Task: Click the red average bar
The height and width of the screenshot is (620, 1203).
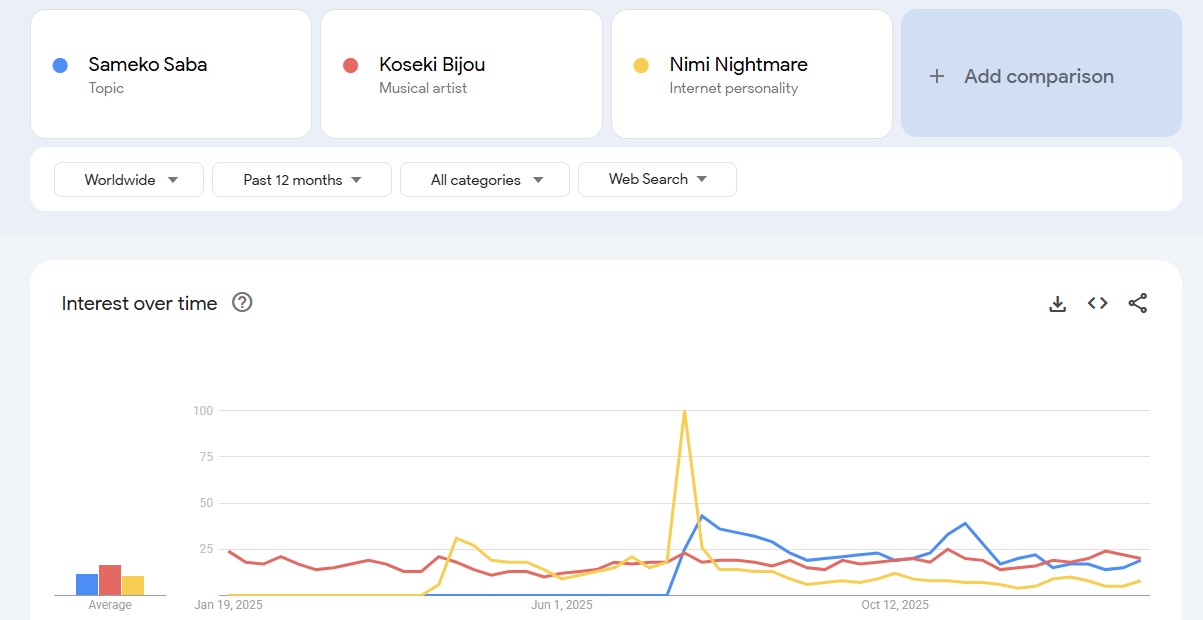Action: pyautogui.click(x=110, y=580)
